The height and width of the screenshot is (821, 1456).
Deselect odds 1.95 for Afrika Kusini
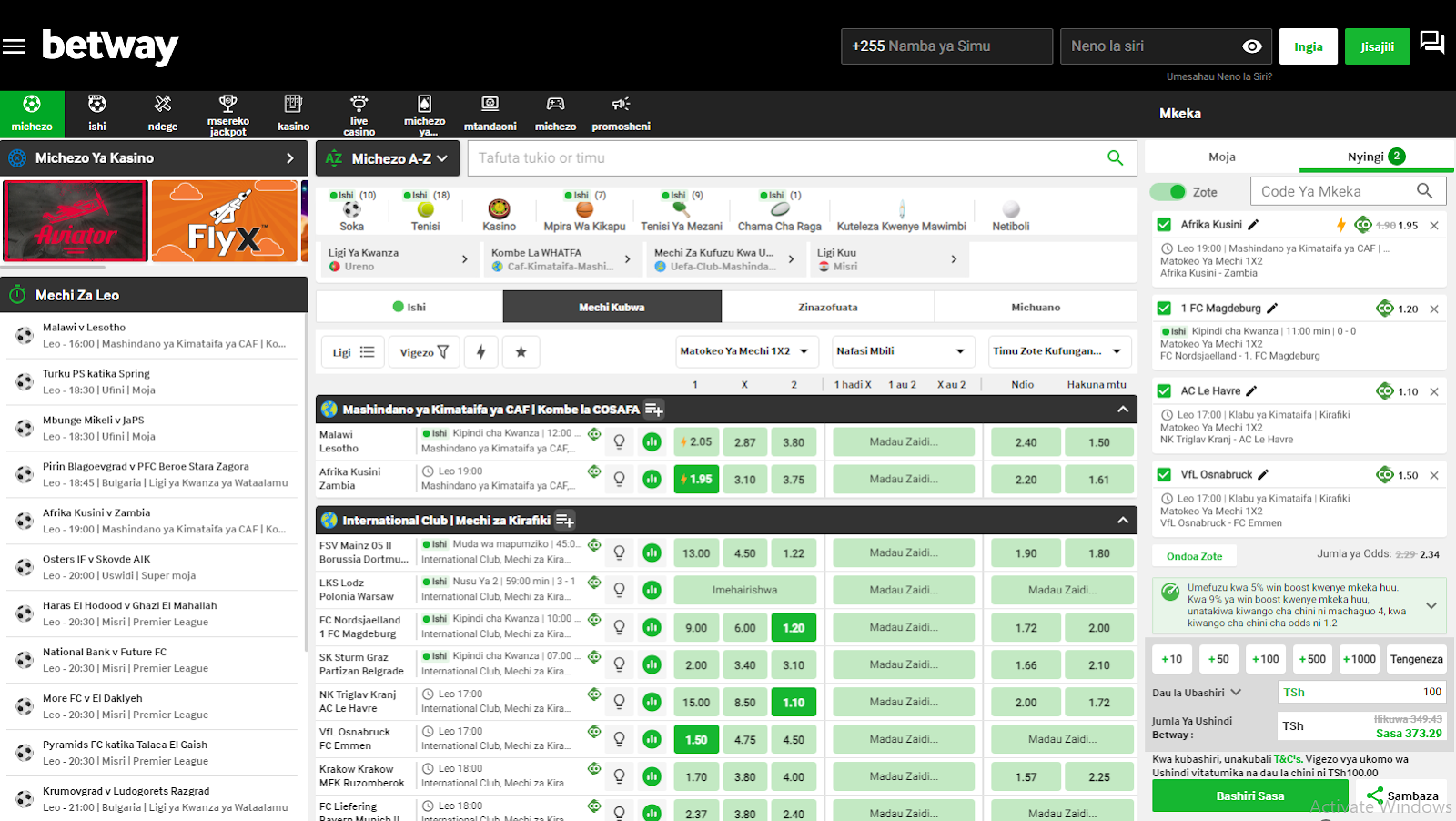pos(696,480)
